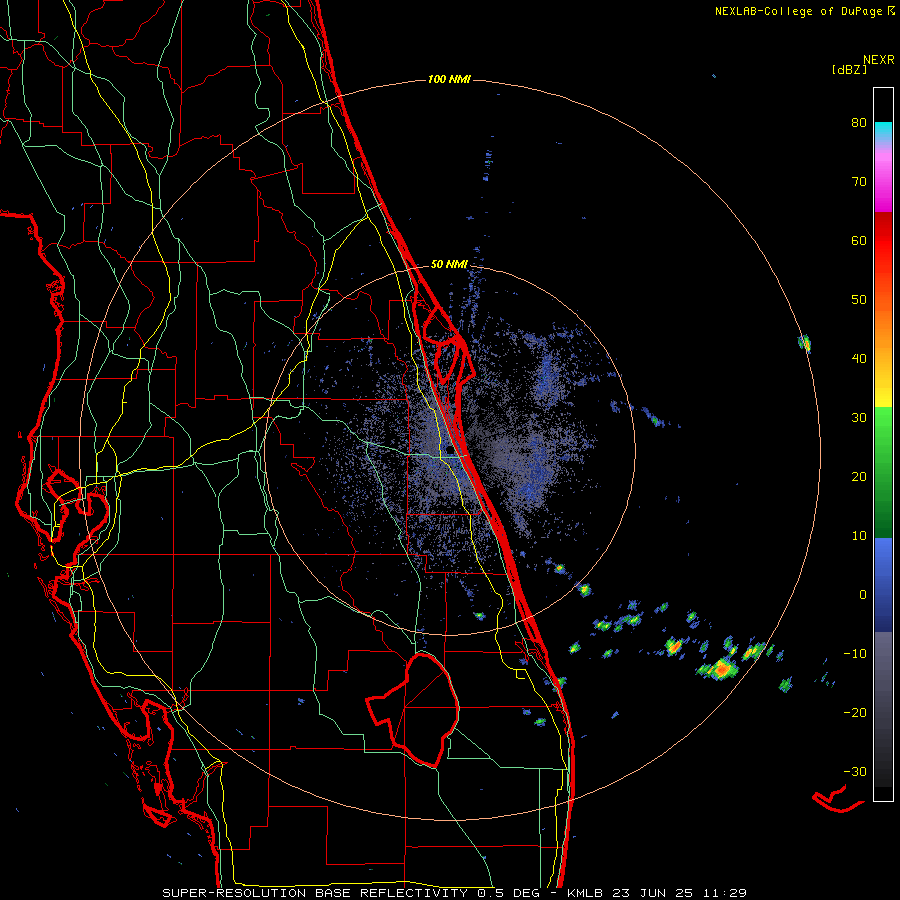Click the "-20" value on the dBZ scale
Screen dimensions: 900x900
coord(855,712)
